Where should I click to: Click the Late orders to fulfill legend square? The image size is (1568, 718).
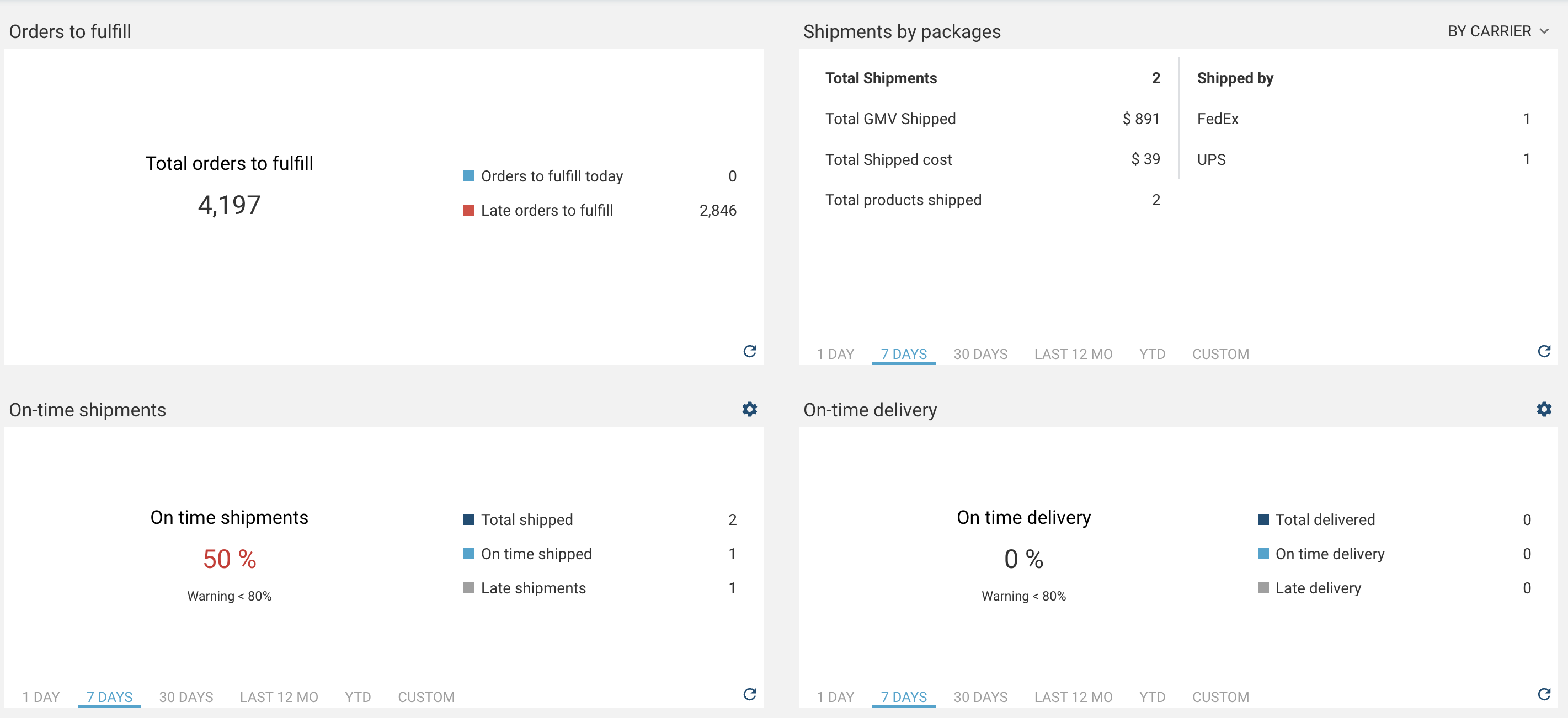click(x=468, y=210)
